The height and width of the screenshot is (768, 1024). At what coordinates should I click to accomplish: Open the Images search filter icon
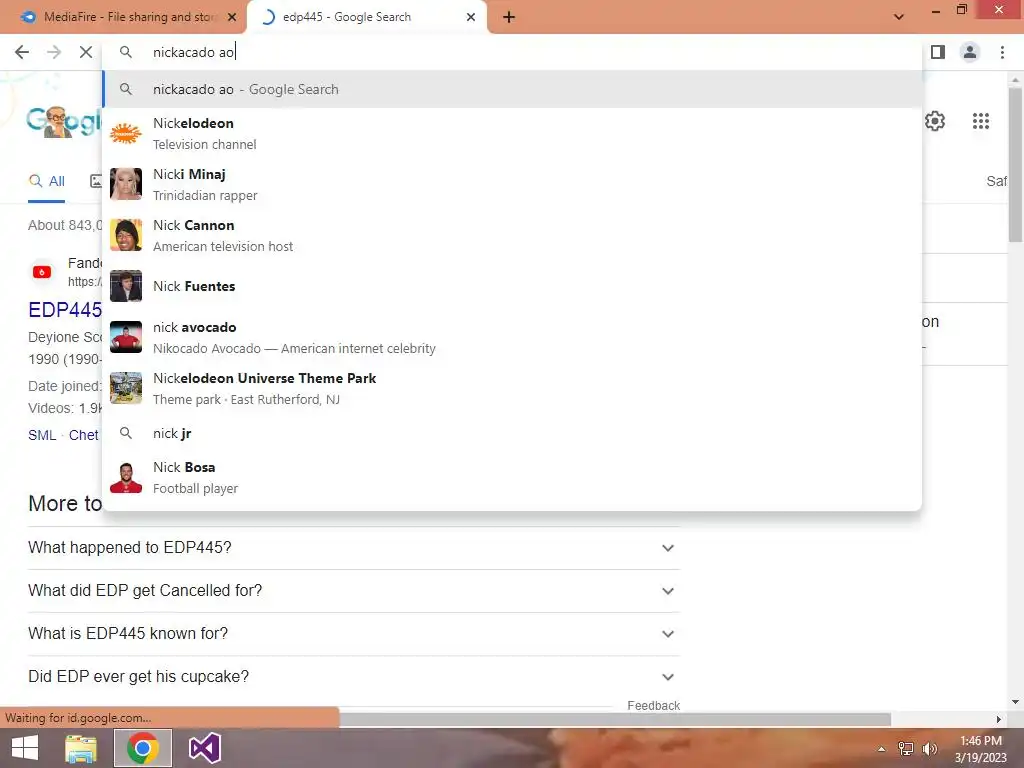(96, 181)
